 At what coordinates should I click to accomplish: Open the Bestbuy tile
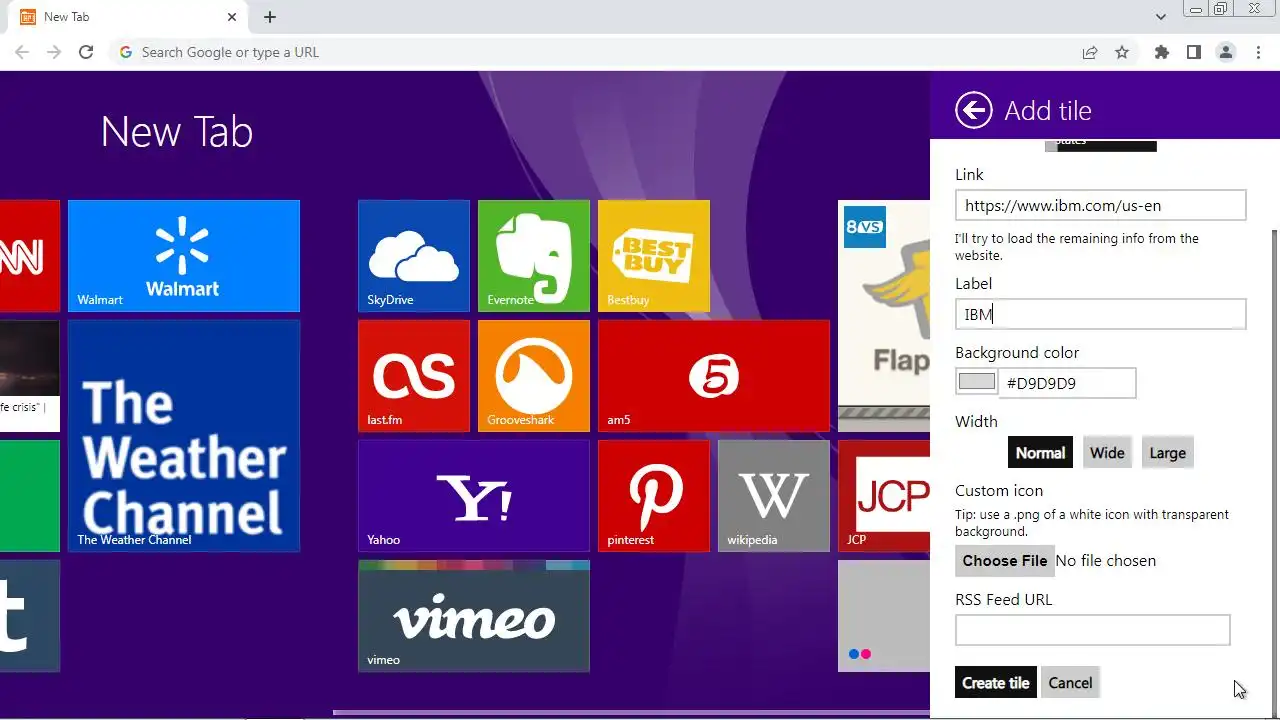click(654, 256)
